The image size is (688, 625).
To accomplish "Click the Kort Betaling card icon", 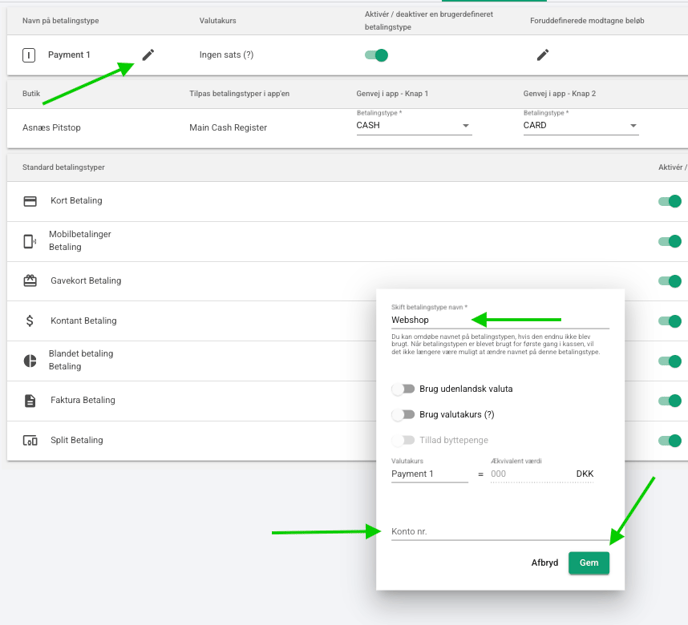I will tap(30, 201).
